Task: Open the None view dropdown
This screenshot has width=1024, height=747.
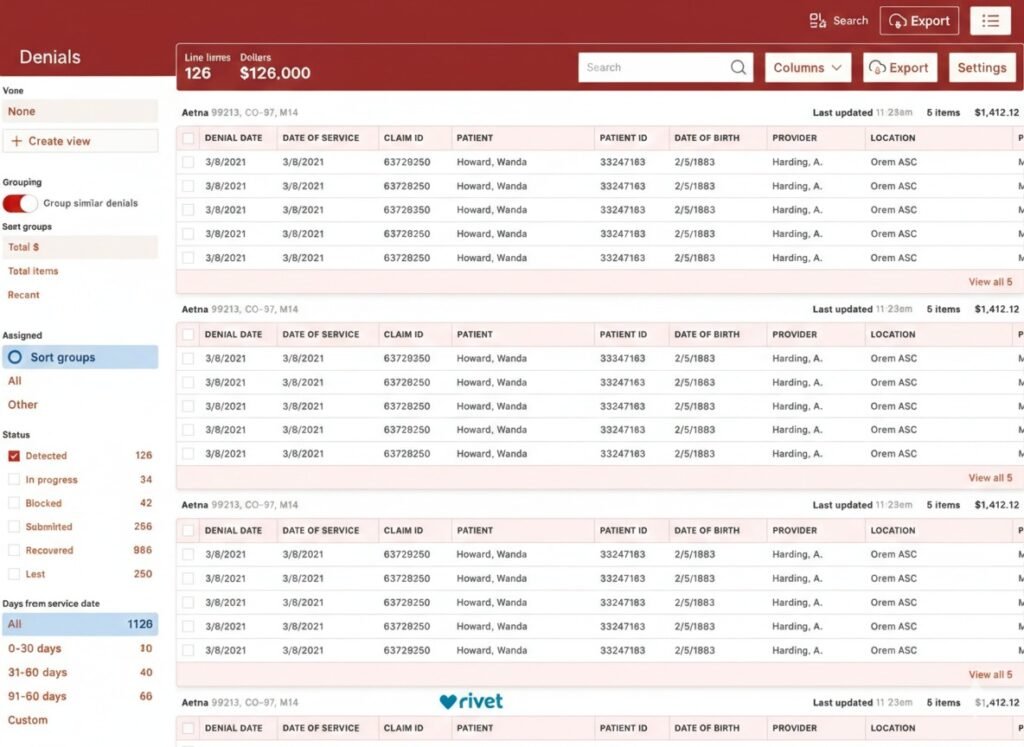Action: click(80, 112)
